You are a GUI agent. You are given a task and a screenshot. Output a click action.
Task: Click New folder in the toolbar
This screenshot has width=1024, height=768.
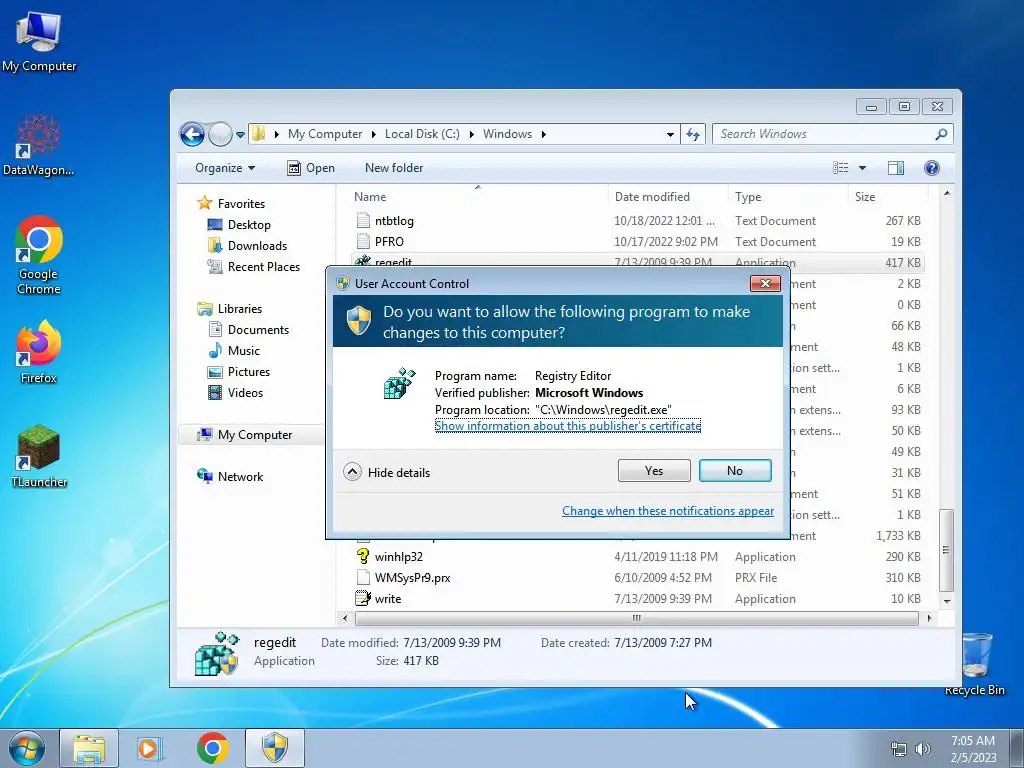click(394, 168)
